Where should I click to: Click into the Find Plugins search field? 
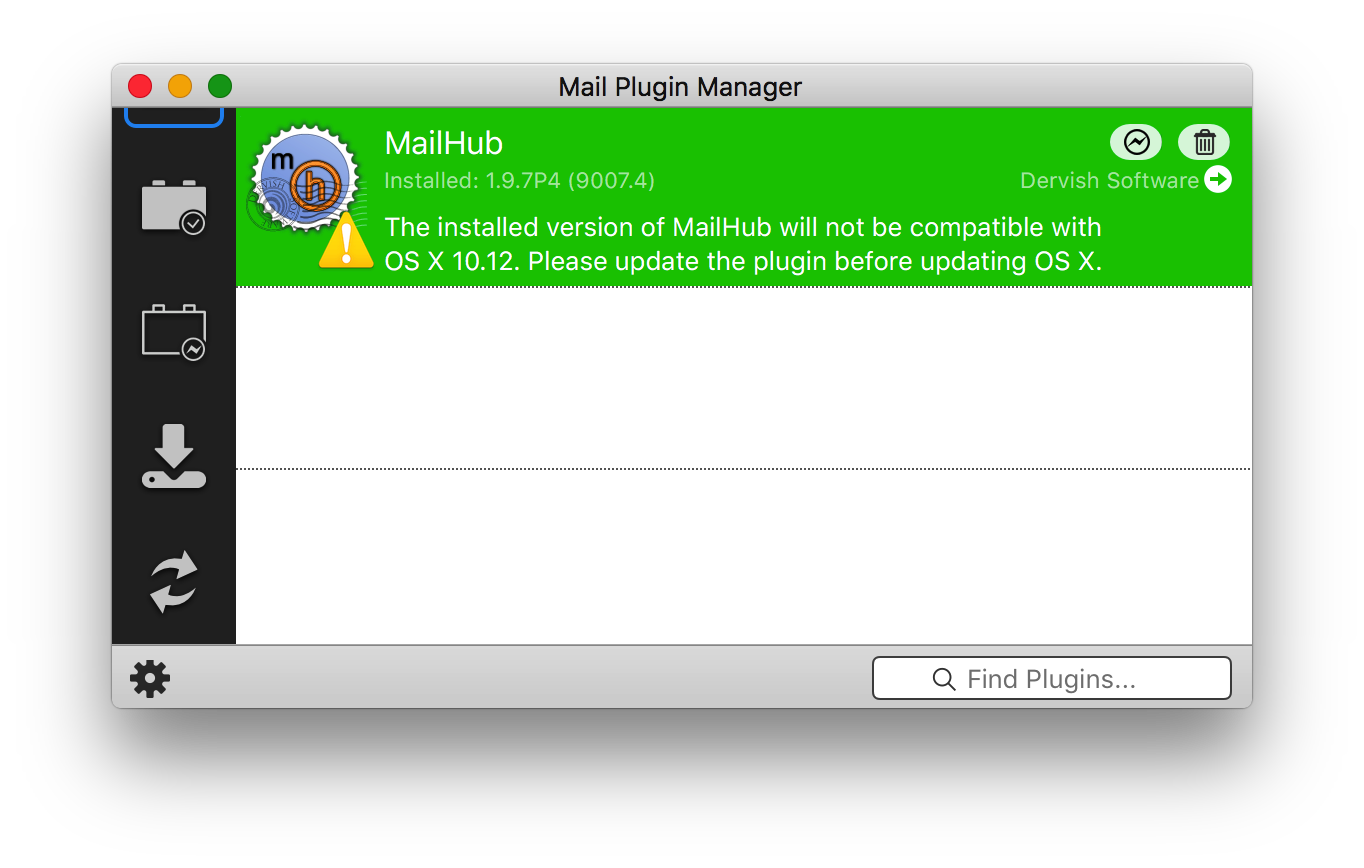coord(1052,678)
